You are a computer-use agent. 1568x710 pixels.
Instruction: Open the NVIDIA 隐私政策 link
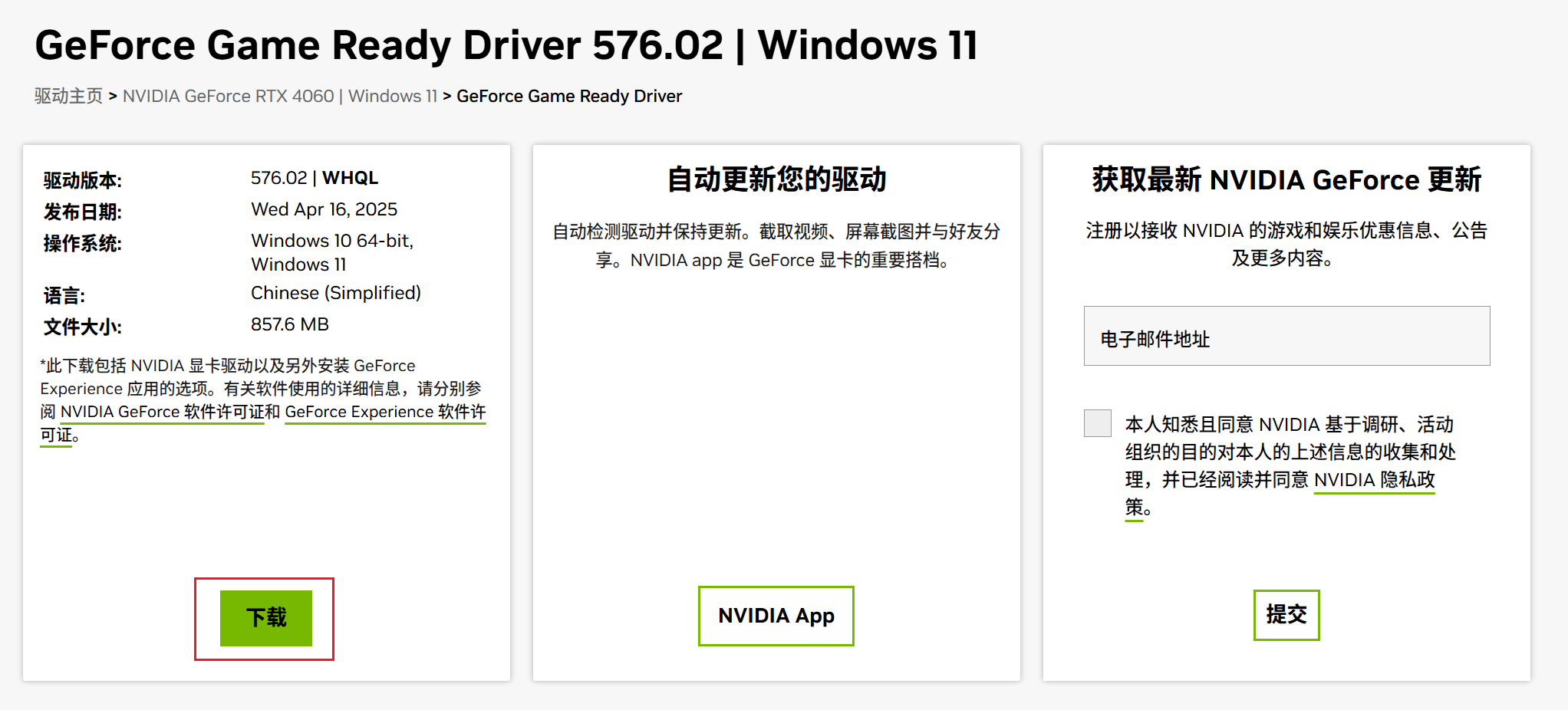point(1374,480)
